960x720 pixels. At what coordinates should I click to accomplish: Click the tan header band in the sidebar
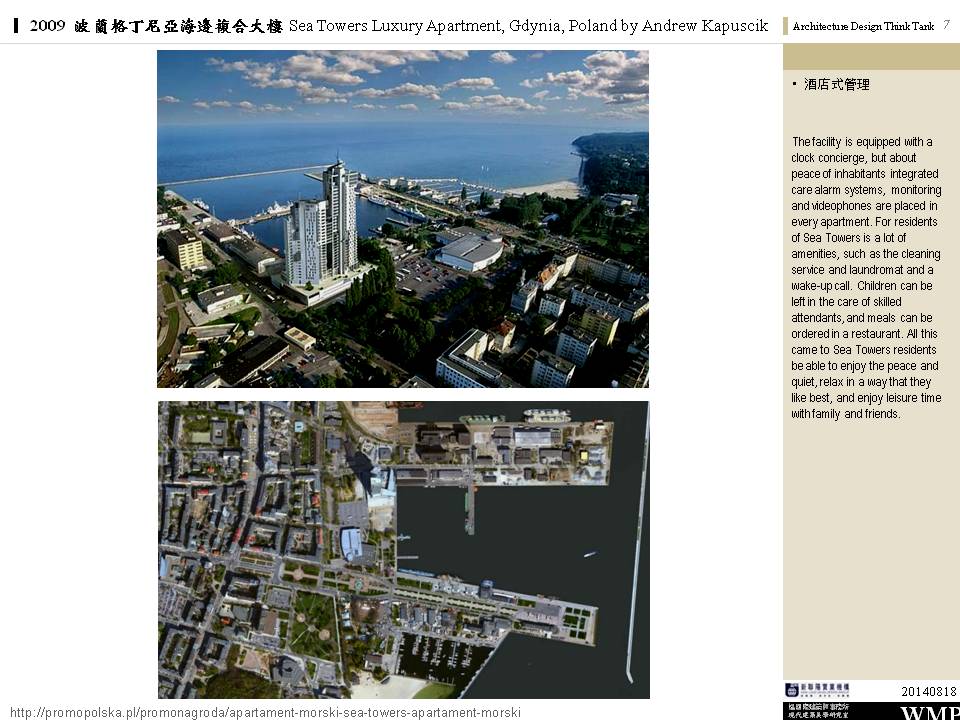[x=870, y=56]
